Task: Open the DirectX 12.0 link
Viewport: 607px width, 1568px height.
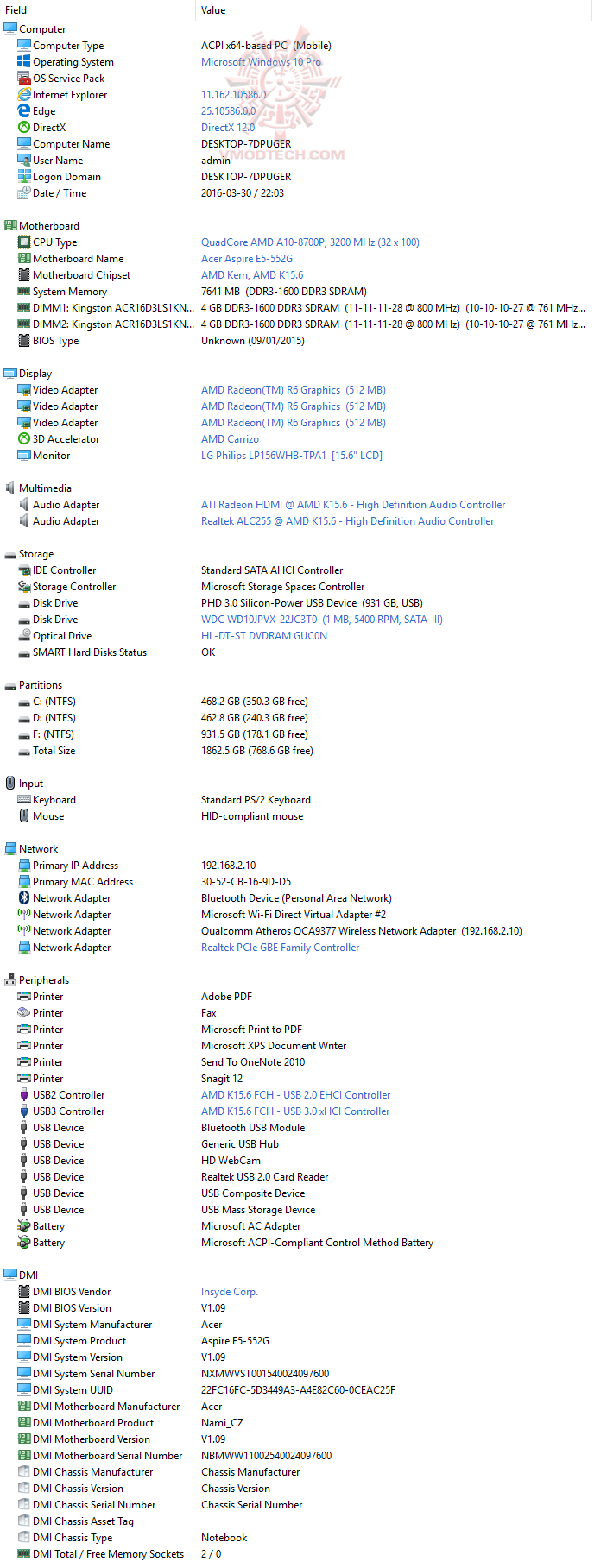Action: (x=228, y=127)
